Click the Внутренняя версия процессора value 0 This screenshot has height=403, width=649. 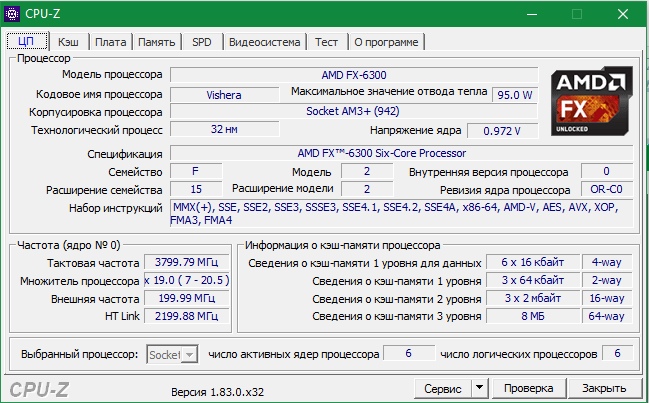tap(607, 171)
